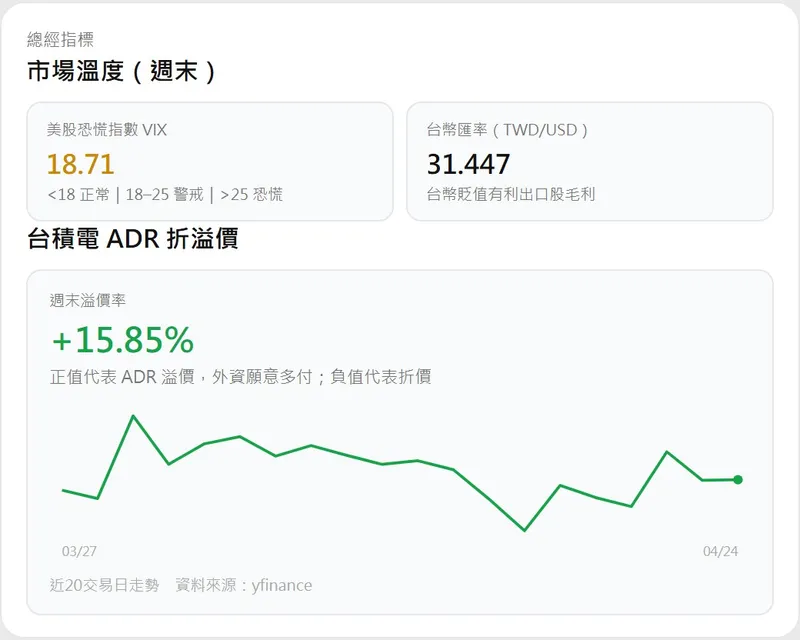Click the 週末溢價率 label

coord(88,300)
